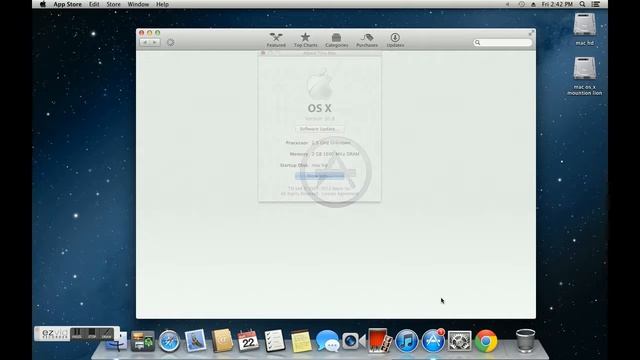Open the Store menu
The image size is (640, 360).
point(113,4)
